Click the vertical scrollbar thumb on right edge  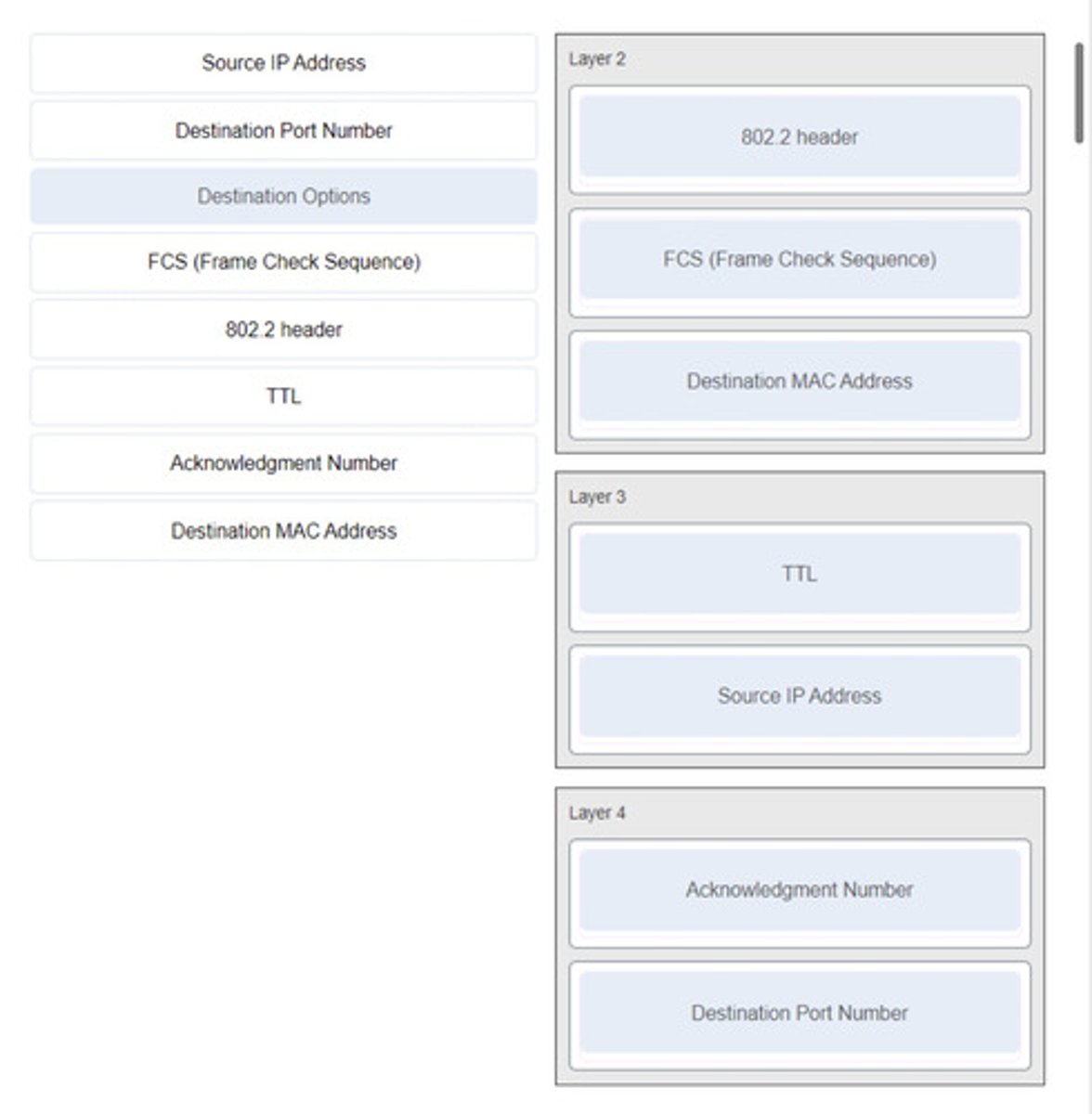(1080, 93)
